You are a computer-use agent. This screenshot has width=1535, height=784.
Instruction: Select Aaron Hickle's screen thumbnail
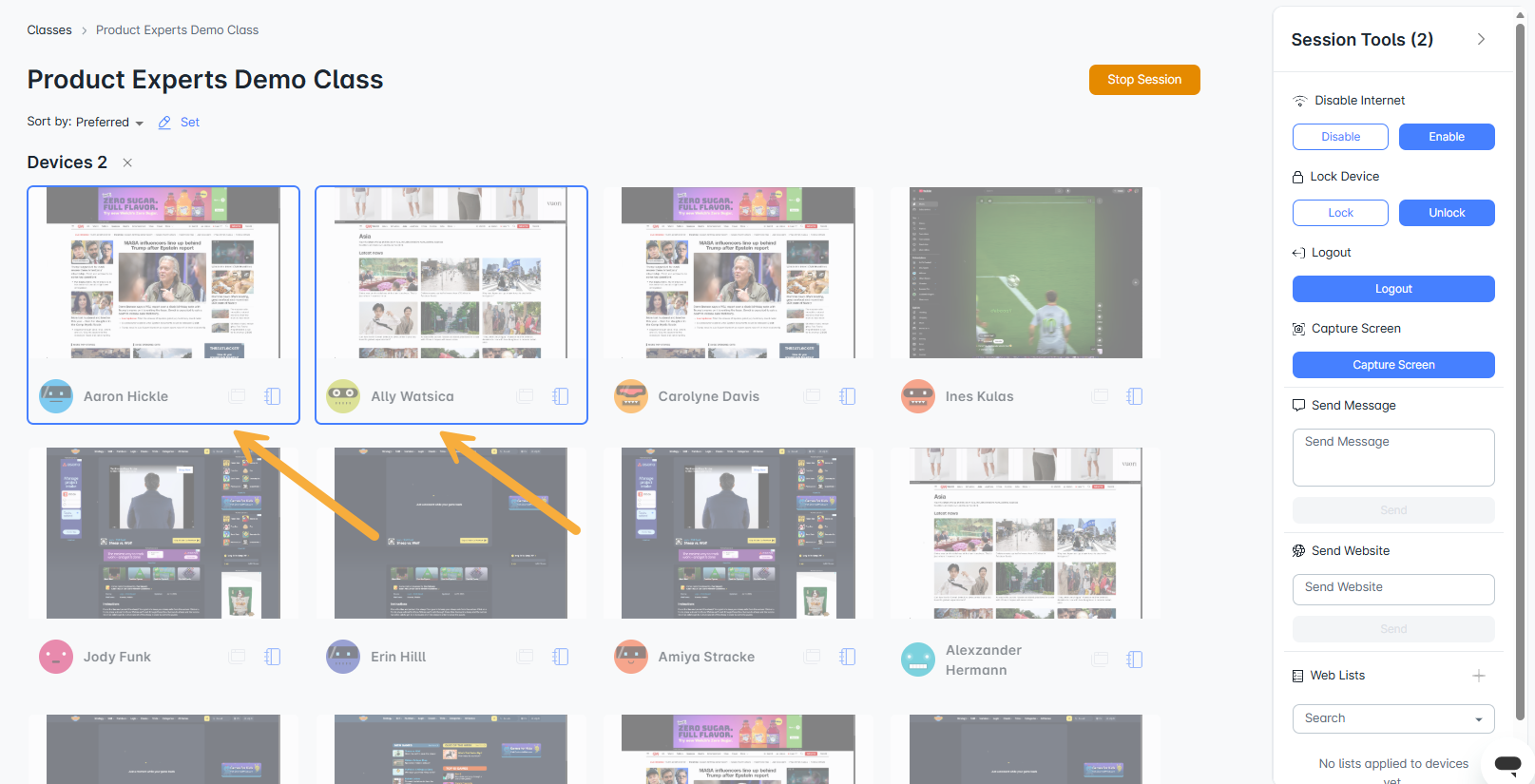(x=163, y=273)
